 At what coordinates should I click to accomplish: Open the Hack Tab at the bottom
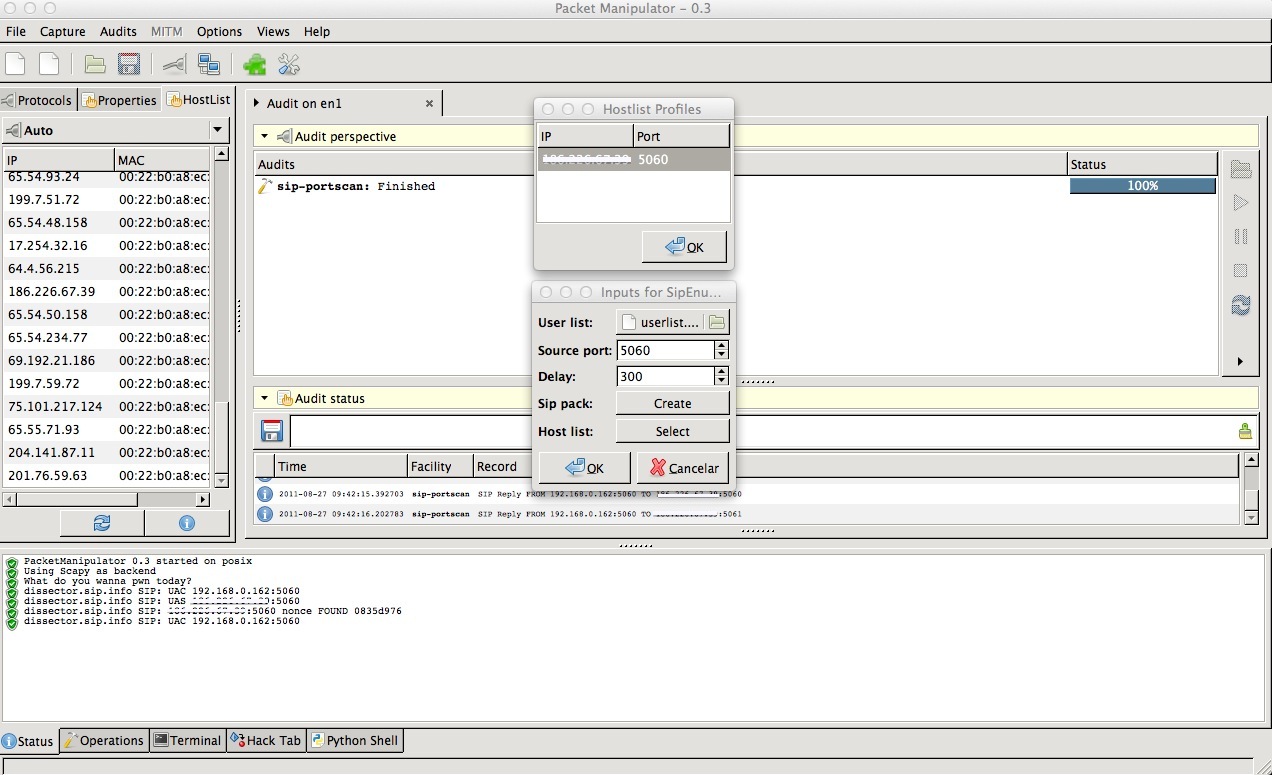point(265,741)
